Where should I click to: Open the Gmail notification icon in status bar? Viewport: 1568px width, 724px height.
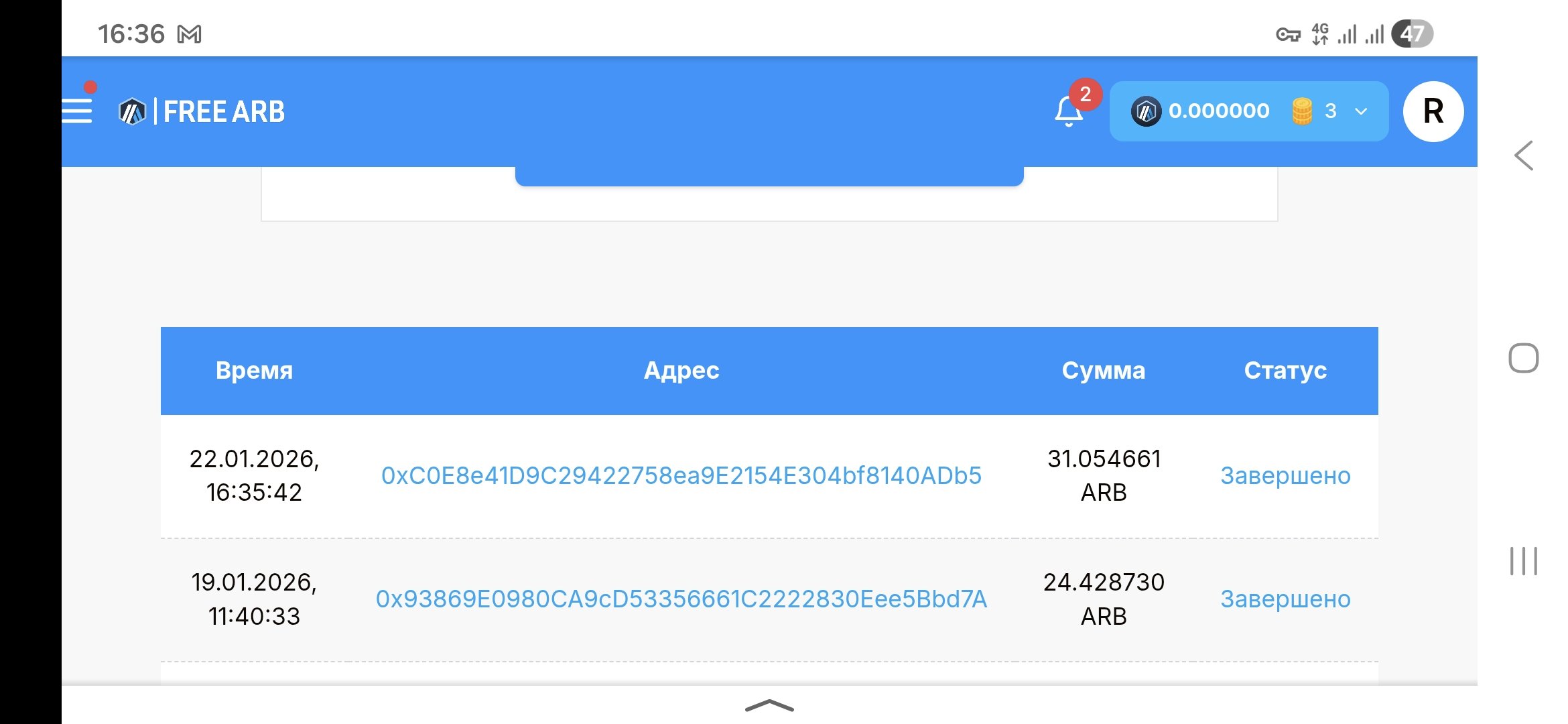(x=189, y=34)
